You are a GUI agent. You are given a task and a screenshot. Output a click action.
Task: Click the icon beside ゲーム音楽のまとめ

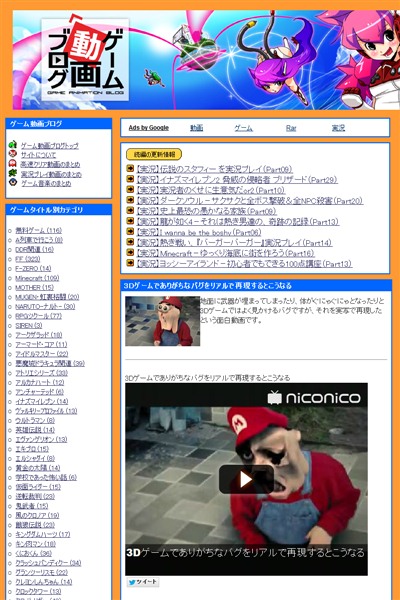point(13,183)
